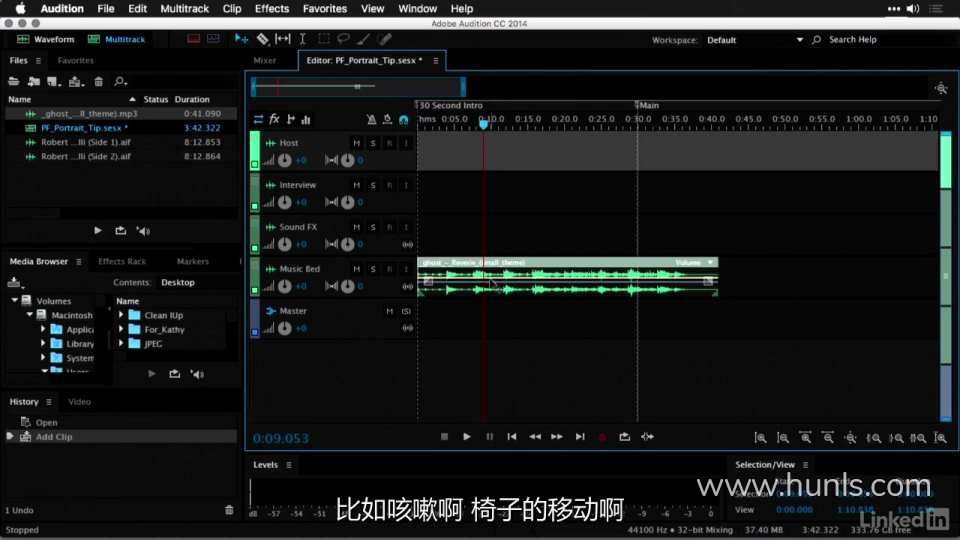This screenshot has height=540, width=960.
Task: Start playback with the transport Play button
Action: [467, 437]
